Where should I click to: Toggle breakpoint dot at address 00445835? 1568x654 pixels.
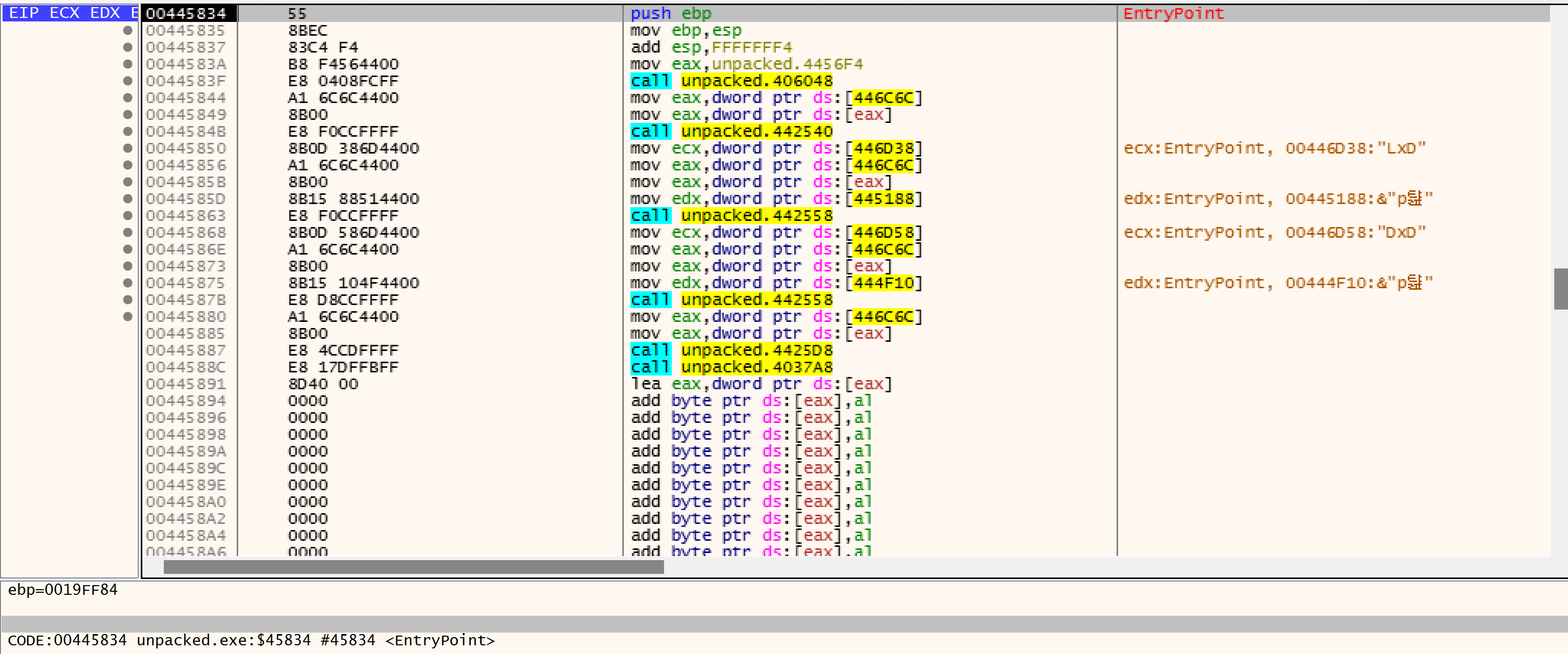[128, 31]
